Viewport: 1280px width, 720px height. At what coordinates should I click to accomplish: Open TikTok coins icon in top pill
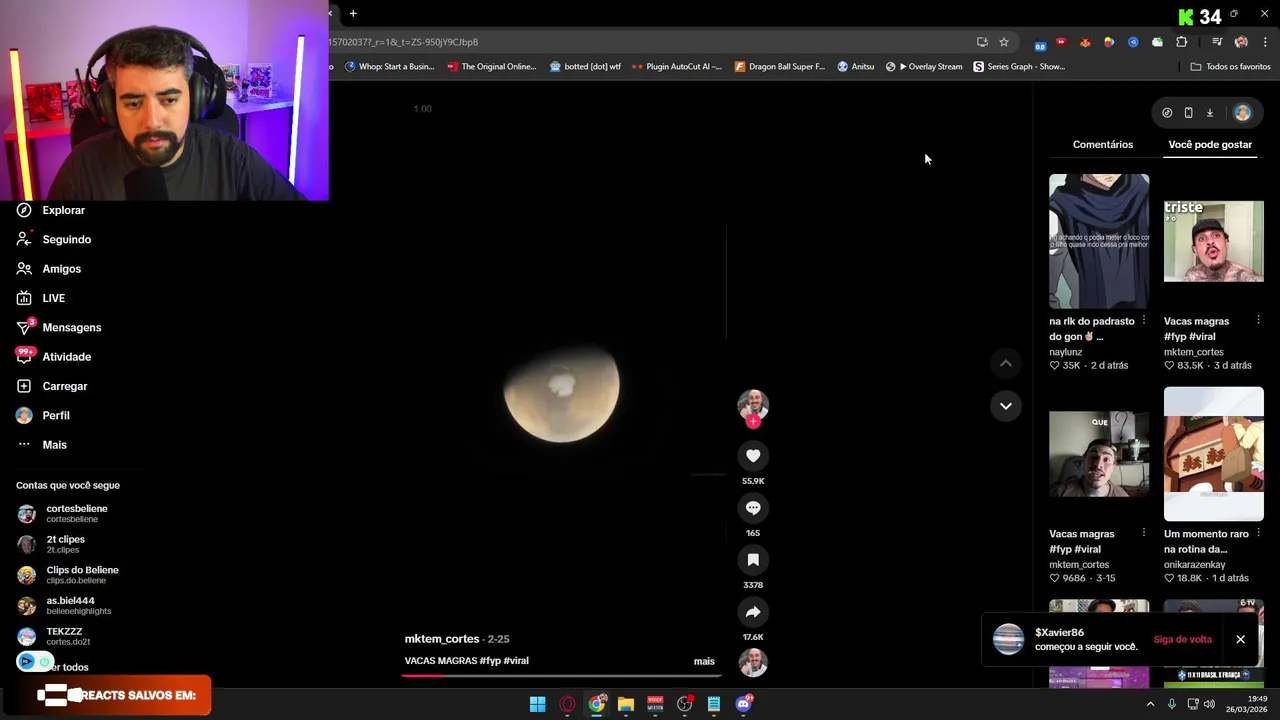[x=1167, y=113]
